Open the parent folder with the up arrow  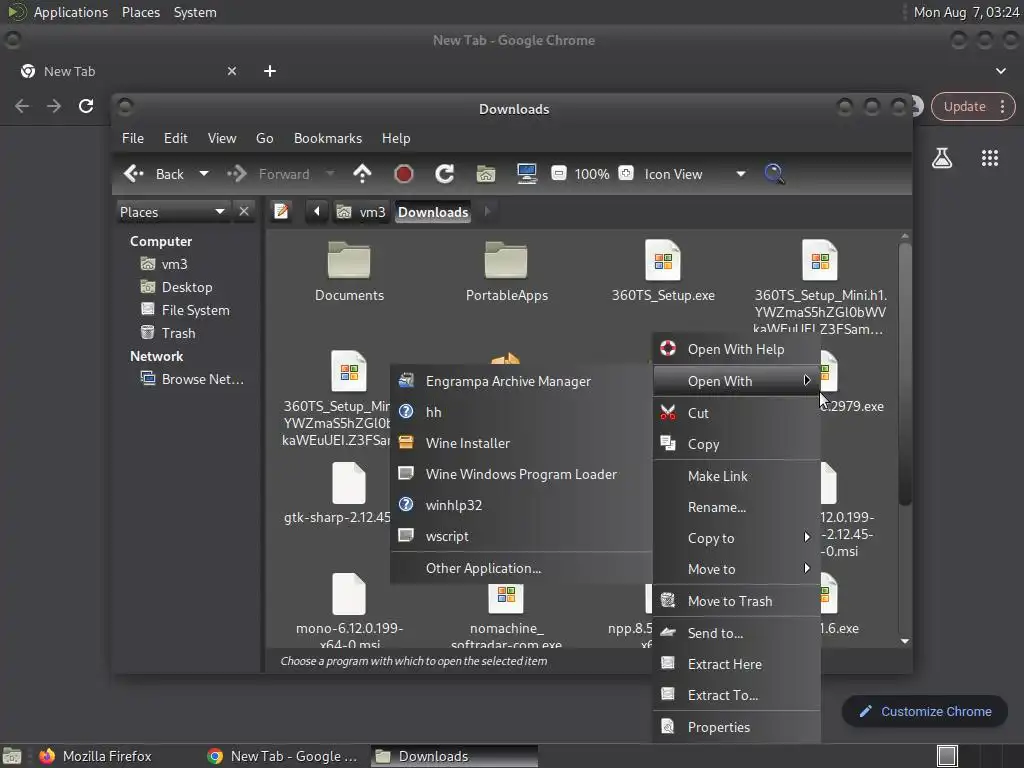[362, 174]
